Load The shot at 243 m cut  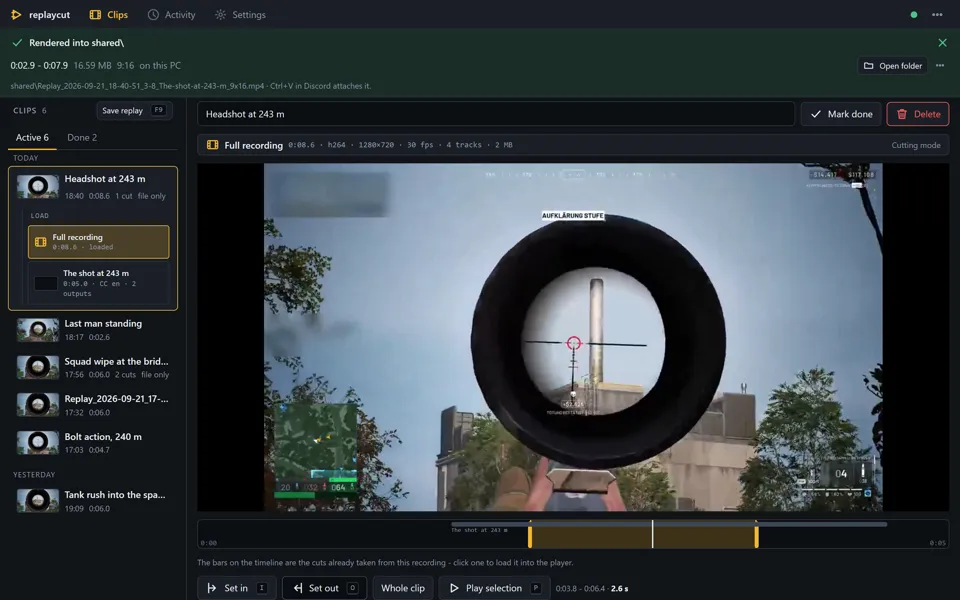(99, 283)
